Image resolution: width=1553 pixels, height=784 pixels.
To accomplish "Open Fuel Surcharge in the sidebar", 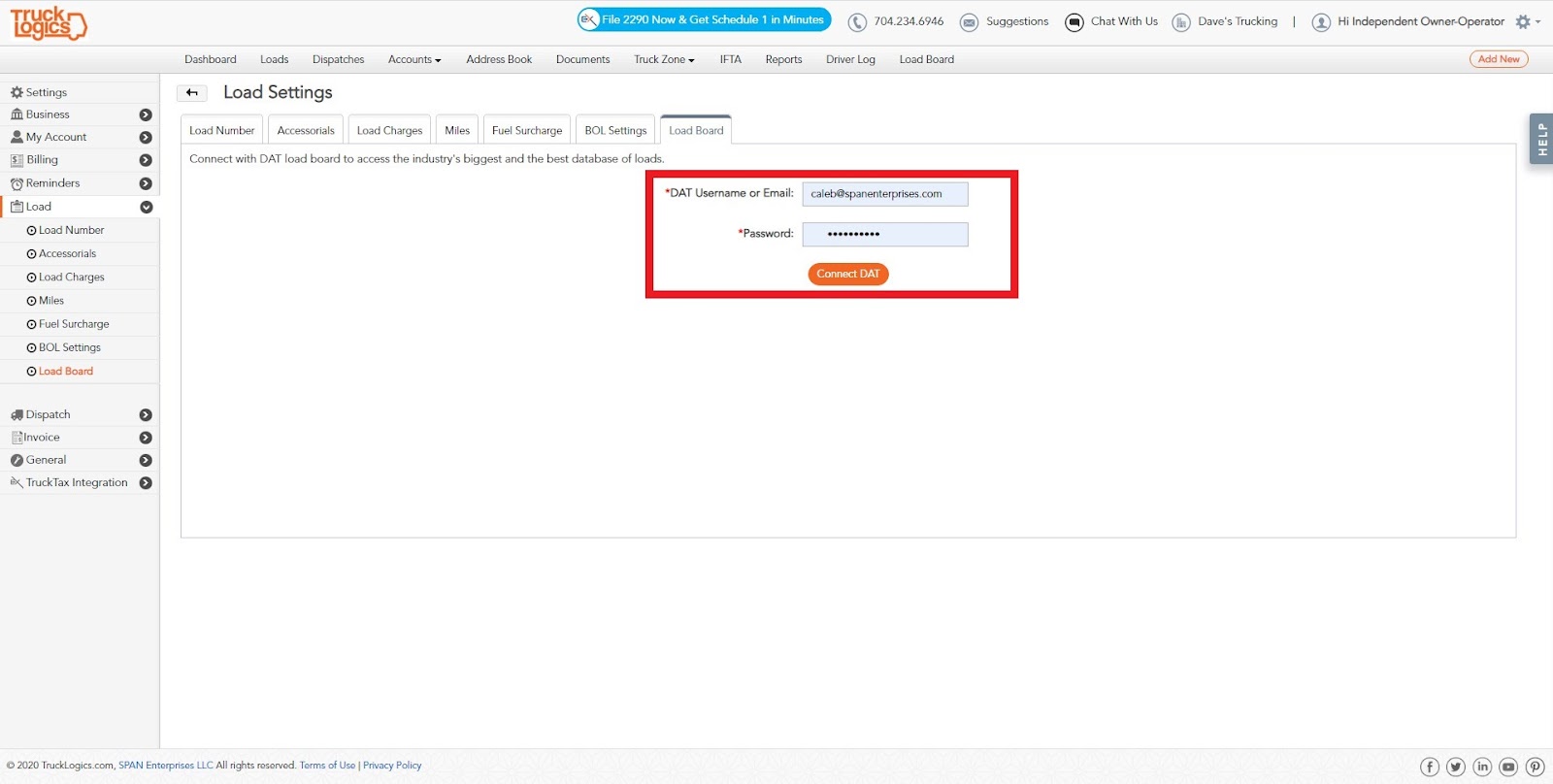I will pyautogui.click(x=68, y=324).
